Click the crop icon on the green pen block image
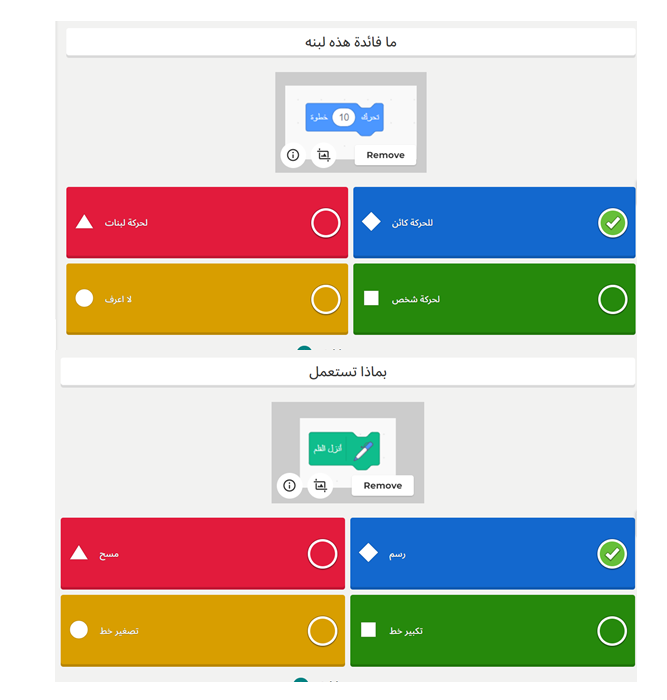Image resolution: width=667 pixels, height=700 pixels. pos(320,485)
